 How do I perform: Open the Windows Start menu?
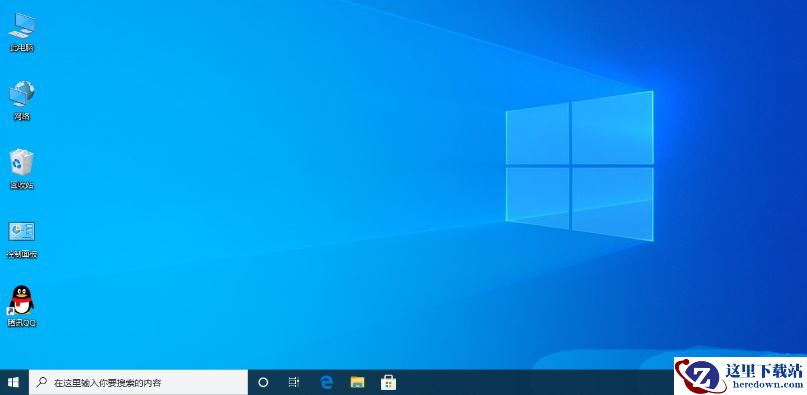[x=14, y=383]
